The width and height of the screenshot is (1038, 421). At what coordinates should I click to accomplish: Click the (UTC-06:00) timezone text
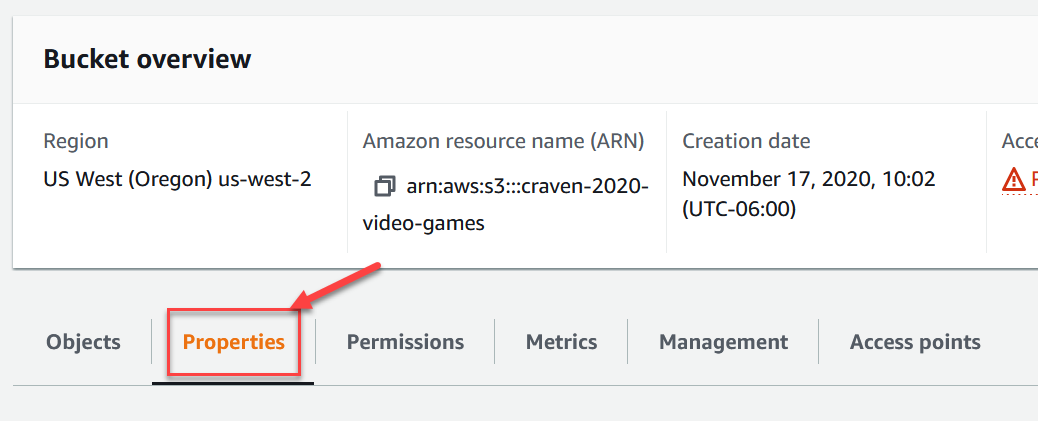tap(739, 209)
